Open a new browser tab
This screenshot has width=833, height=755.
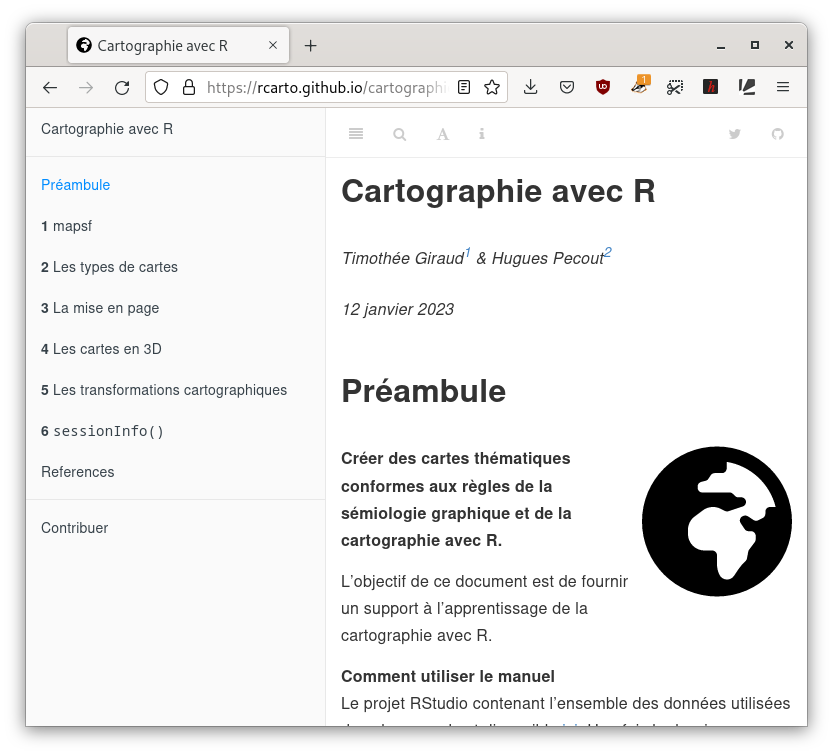click(311, 46)
